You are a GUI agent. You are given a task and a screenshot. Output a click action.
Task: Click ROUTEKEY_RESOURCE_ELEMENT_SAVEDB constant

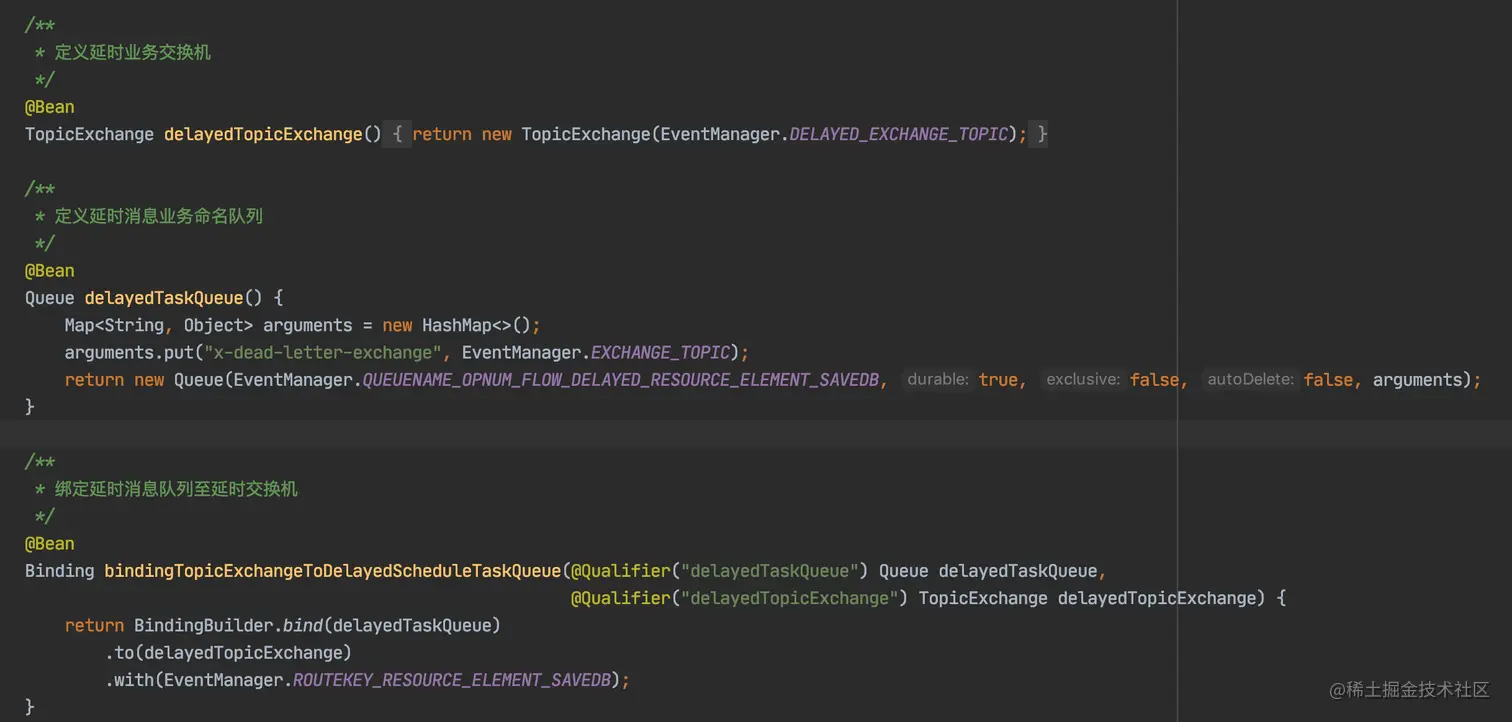coord(451,680)
